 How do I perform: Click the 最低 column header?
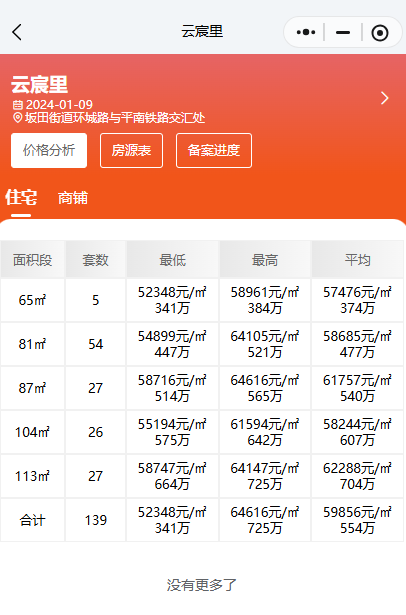click(172, 260)
